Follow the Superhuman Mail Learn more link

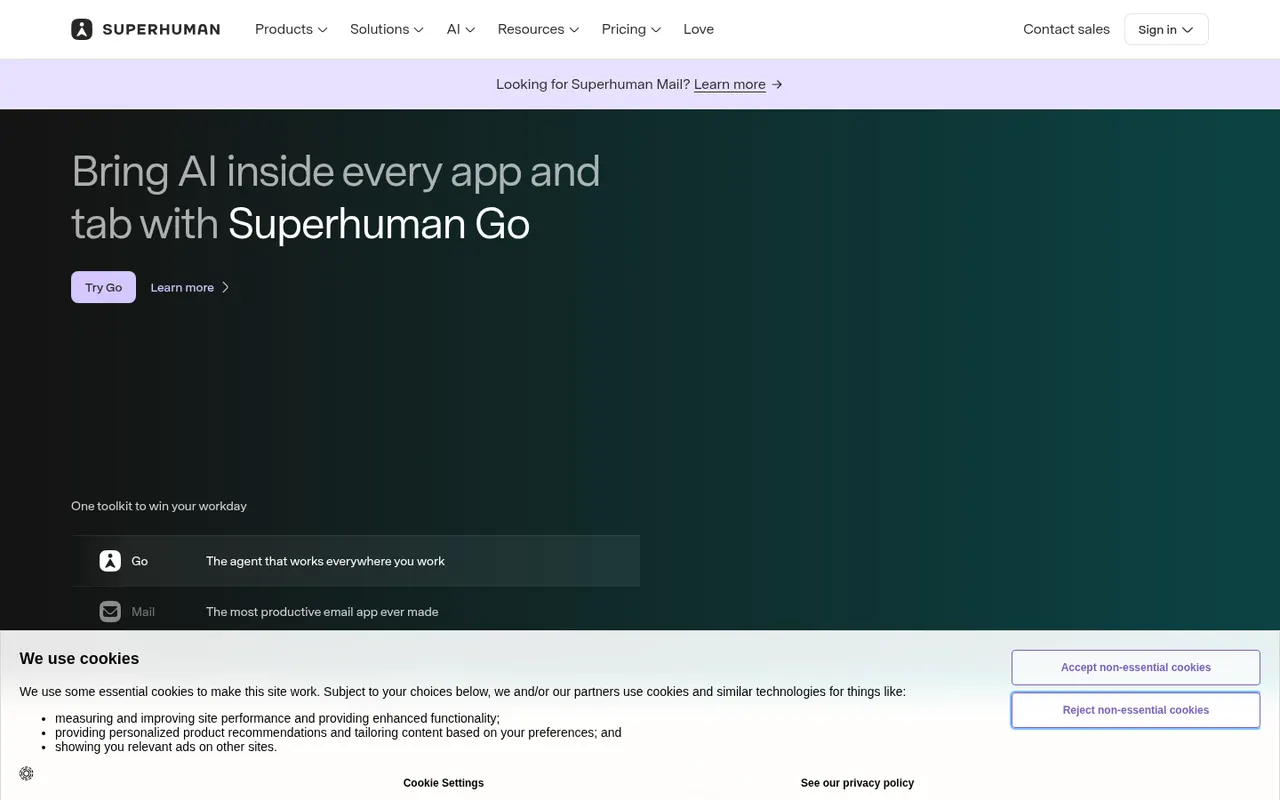730,84
